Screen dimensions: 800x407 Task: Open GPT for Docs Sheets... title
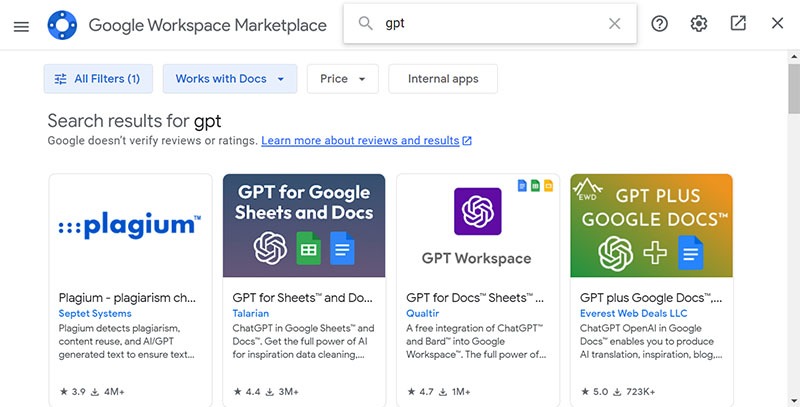(475, 298)
